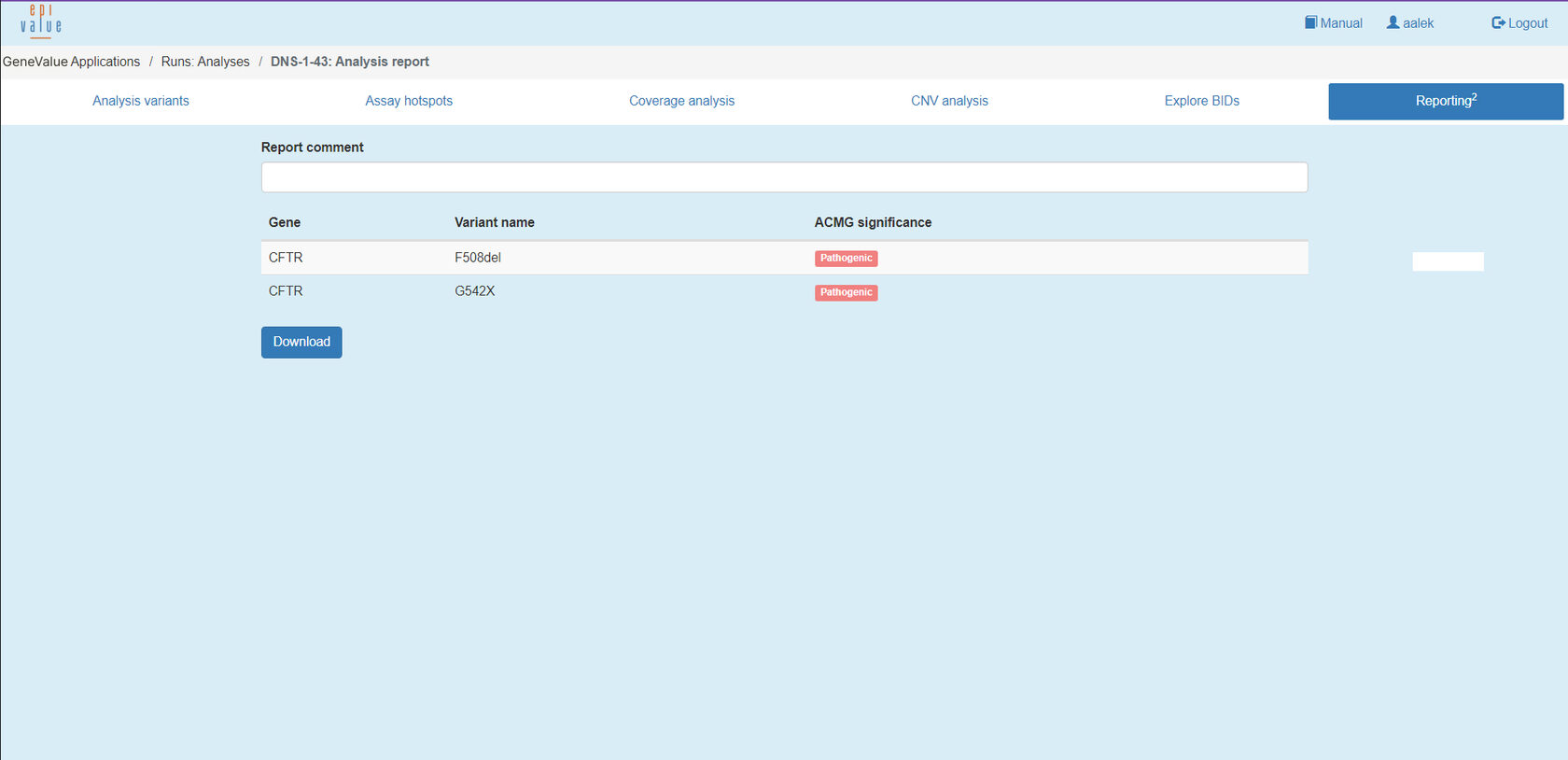Open the Explore BIDs tab
This screenshot has width=1568, height=760.
[x=1201, y=101]
